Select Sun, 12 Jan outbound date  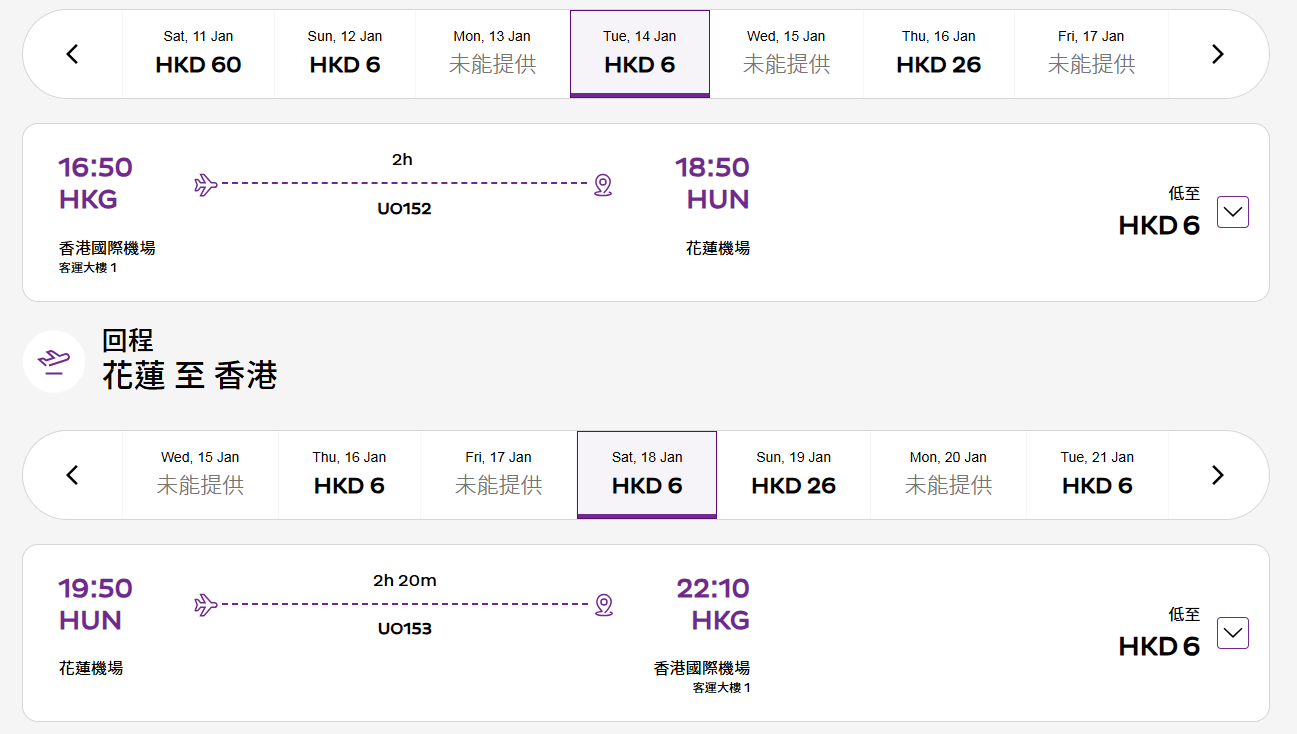(x=345, y=54)
